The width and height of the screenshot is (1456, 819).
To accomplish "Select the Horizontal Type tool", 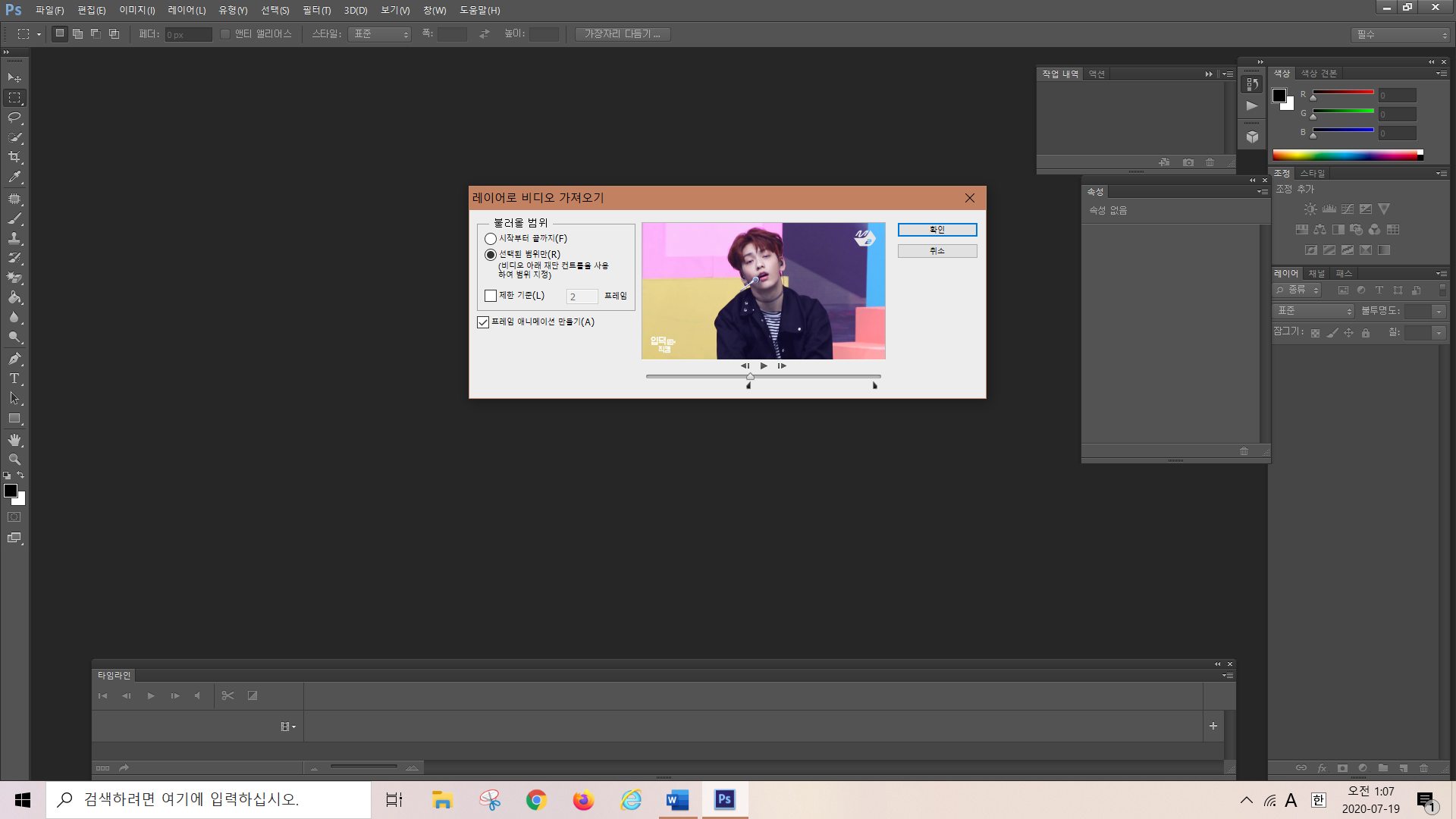I will pyautogui.click(x=14, y=378).
